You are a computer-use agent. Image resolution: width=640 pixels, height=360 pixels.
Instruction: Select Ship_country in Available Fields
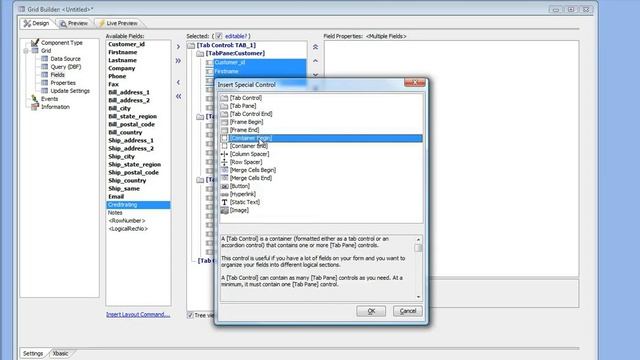click(x=127, y=180)
